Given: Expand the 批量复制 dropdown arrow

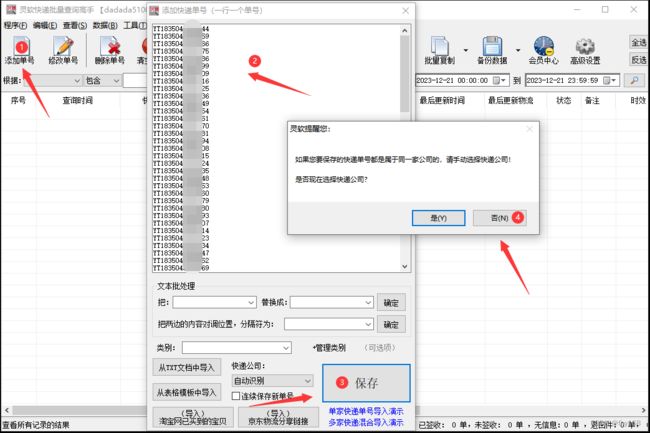Looking at the screenshot, I should tap(466, 51).
